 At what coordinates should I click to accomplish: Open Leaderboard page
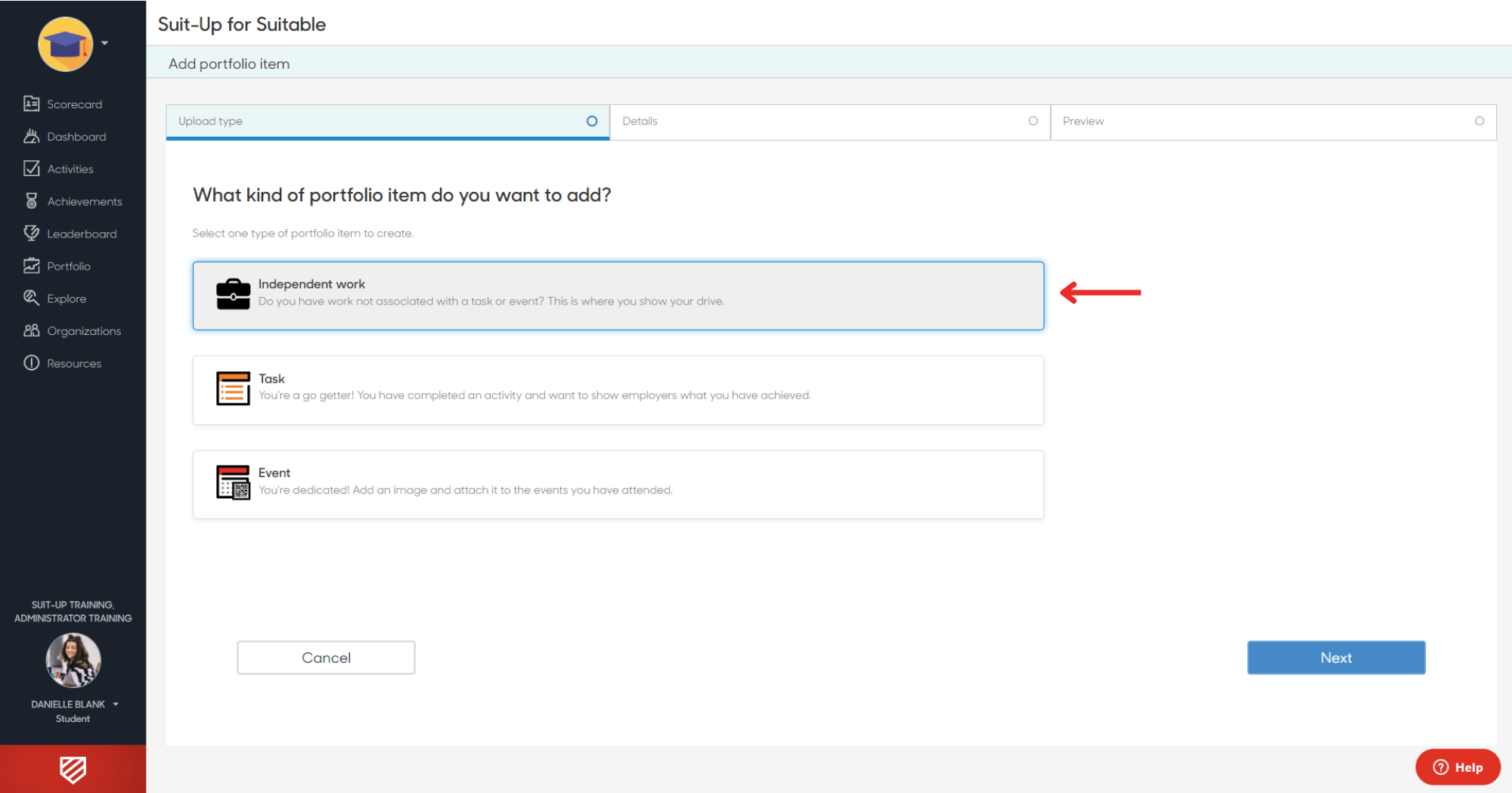82,234
